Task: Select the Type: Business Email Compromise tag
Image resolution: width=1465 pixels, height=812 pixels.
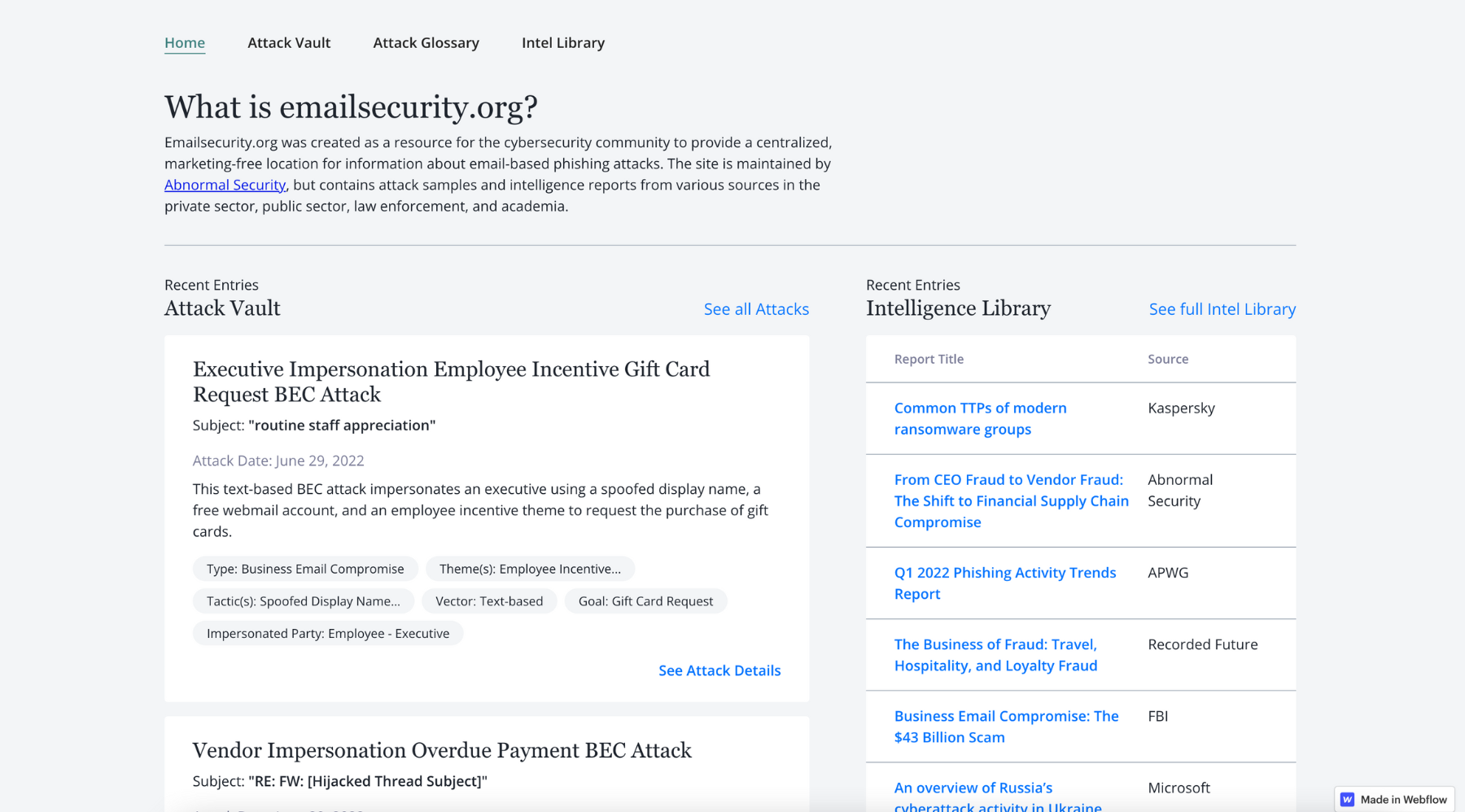Action: pyautogui.click(x=305, y=569)
